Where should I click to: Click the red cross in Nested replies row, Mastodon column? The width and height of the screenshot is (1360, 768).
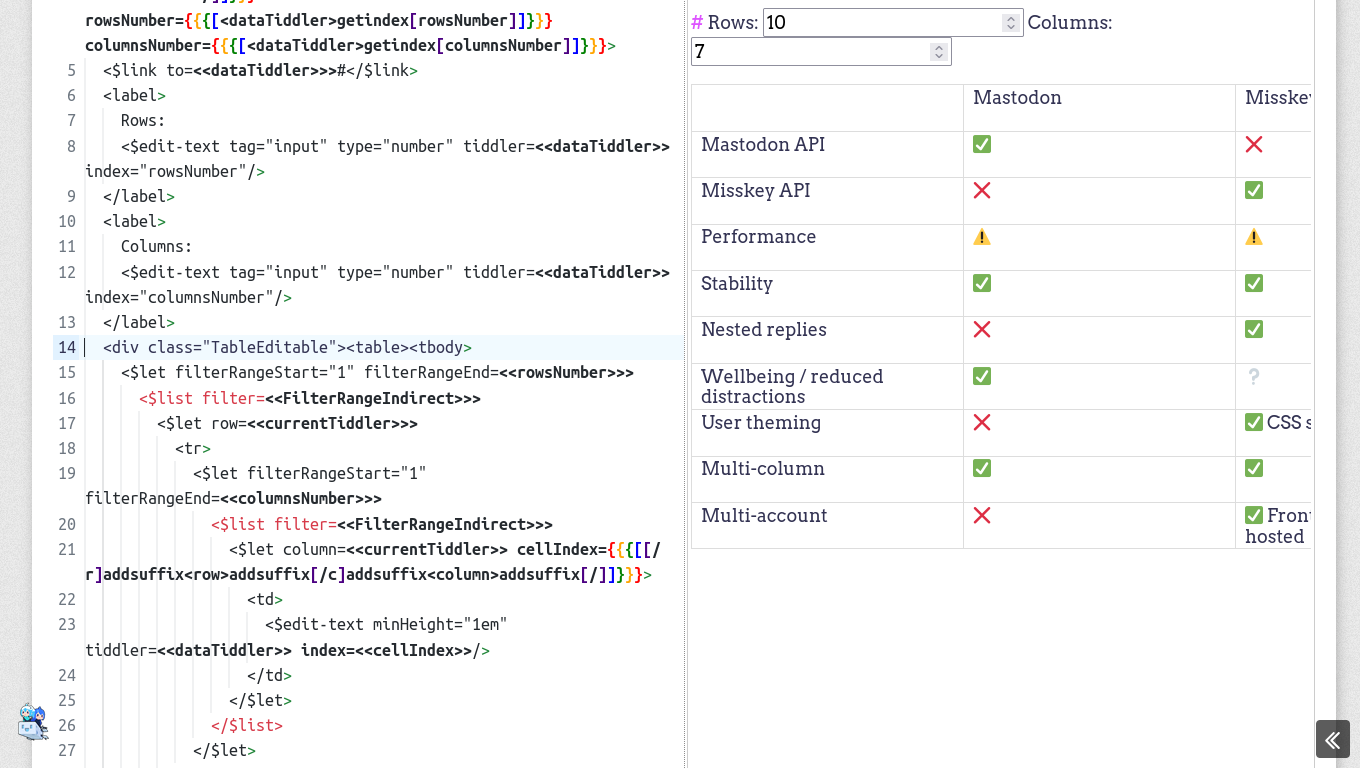click(982, 329)
